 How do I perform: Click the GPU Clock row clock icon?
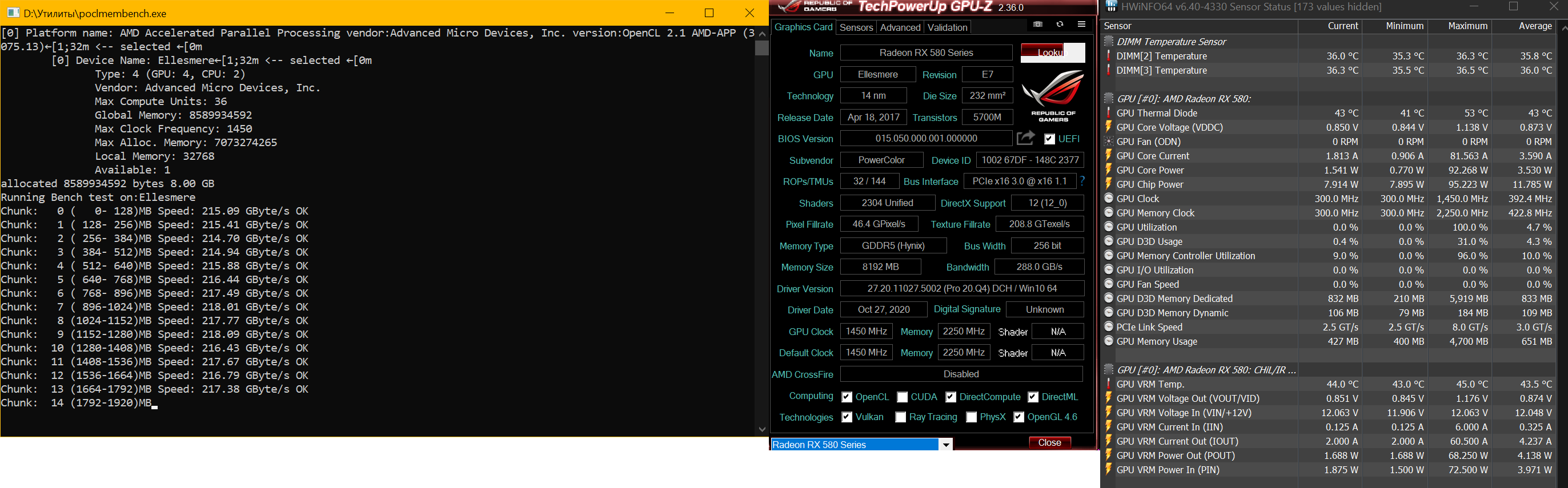point(1108,199)
